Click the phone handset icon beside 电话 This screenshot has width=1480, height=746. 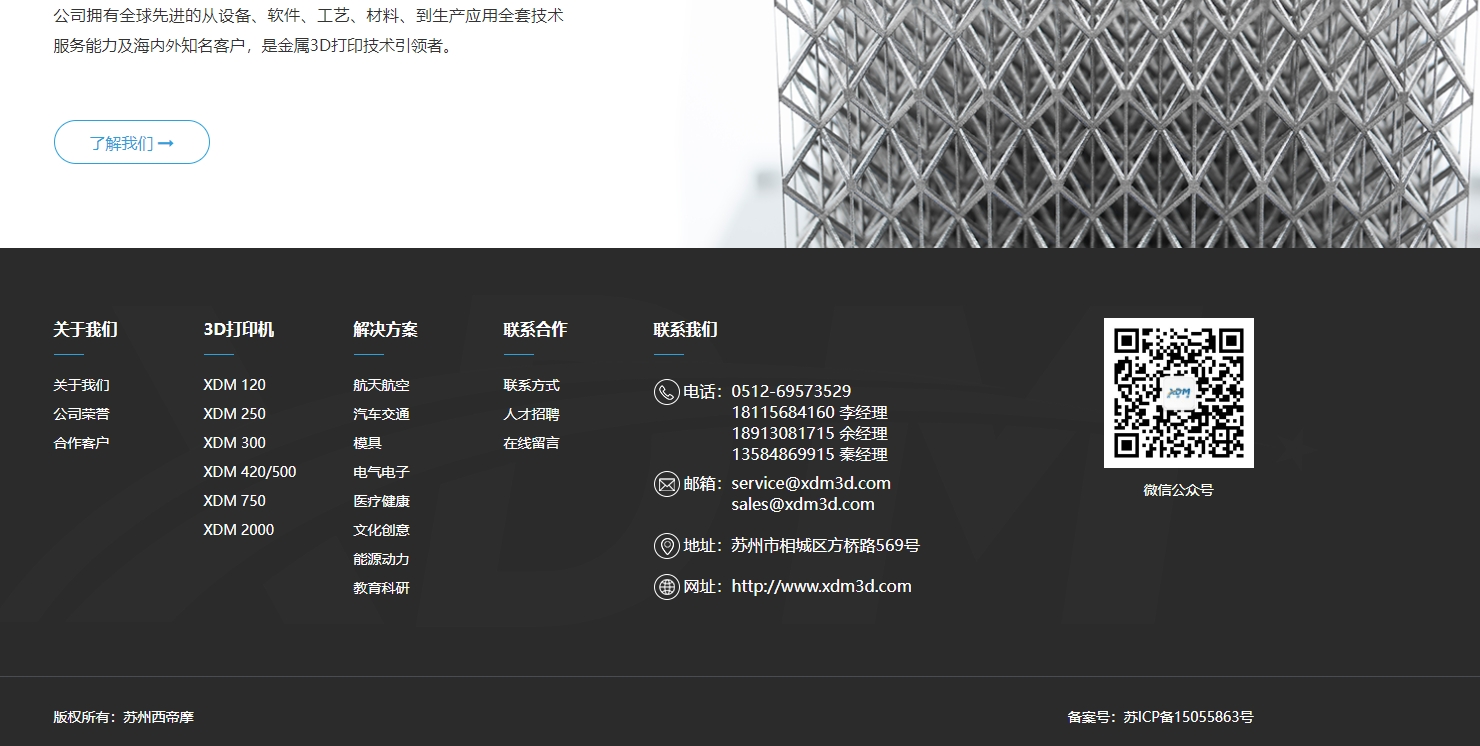[x=666, y=392]
